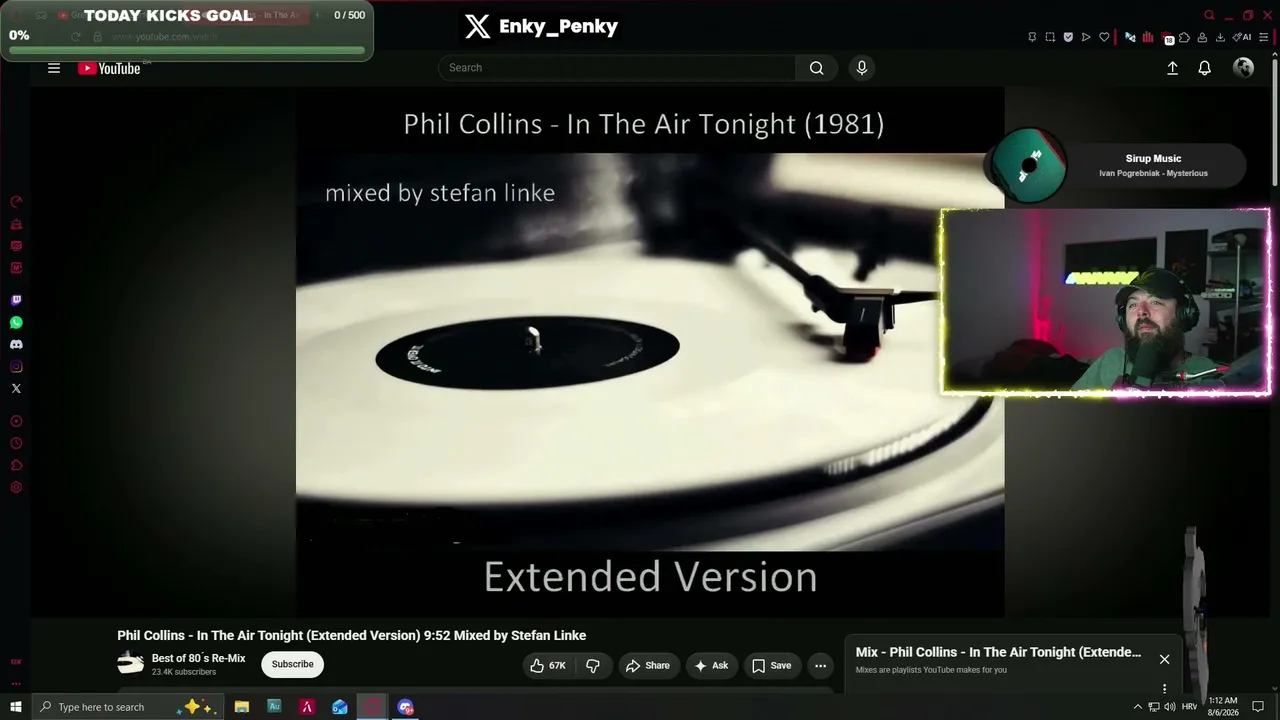Open File Explorer from the taskbar
The width and height of the screenshot is (1280, 720).
pos(242,707)
